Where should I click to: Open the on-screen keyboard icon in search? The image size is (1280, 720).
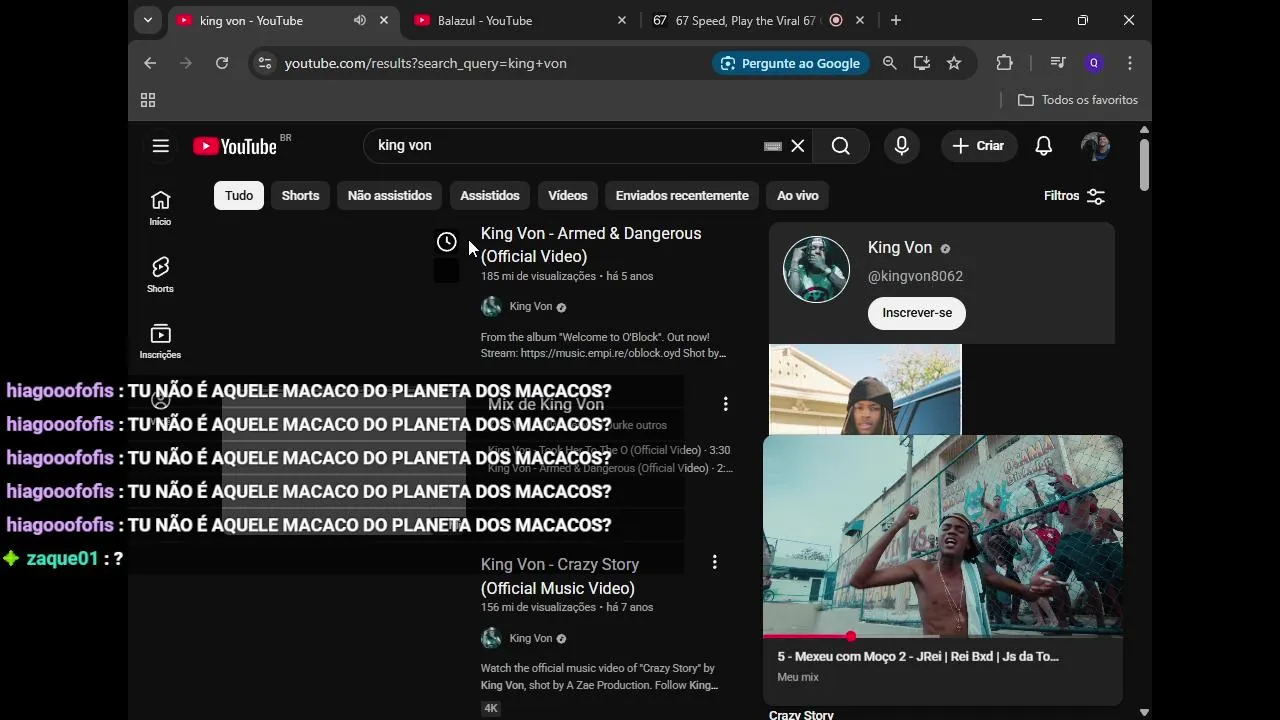773,146
